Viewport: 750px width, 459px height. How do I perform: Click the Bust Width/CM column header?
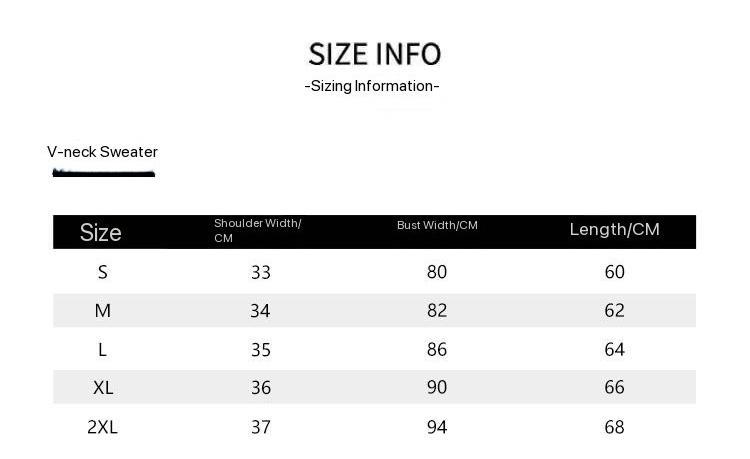437,225
